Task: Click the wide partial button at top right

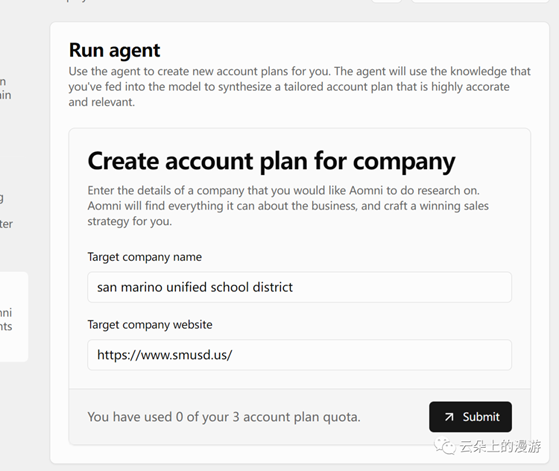Action: 480,1
